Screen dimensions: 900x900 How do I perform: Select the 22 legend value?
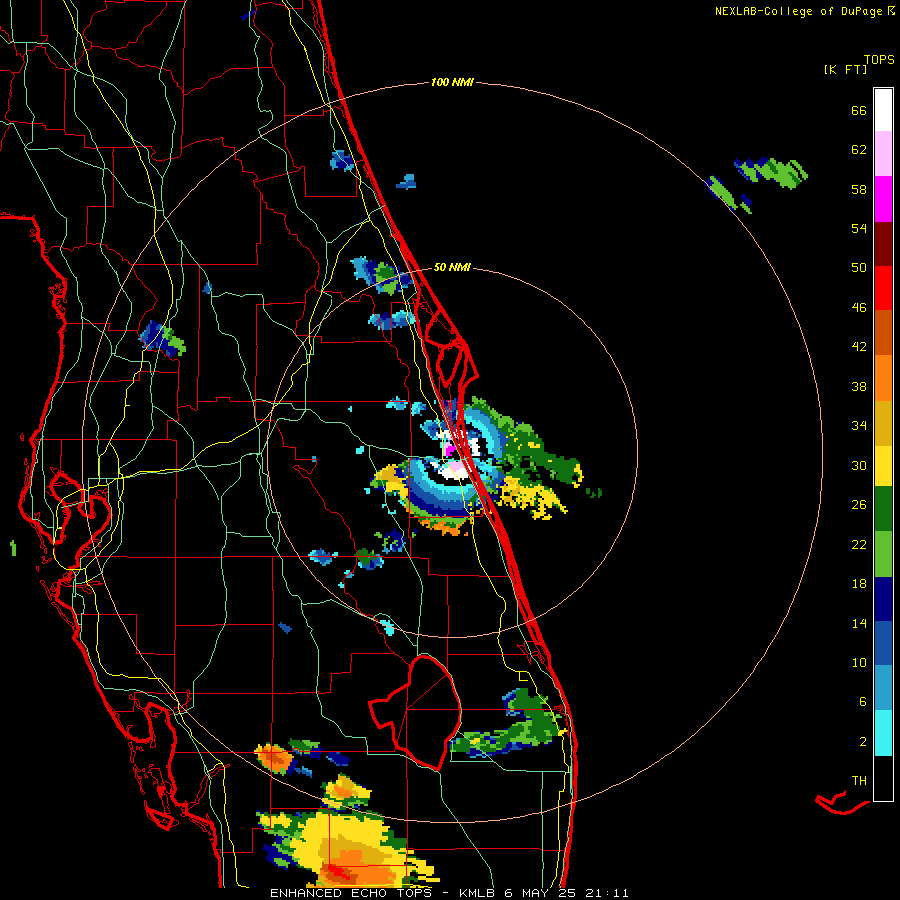pos(859,544)
